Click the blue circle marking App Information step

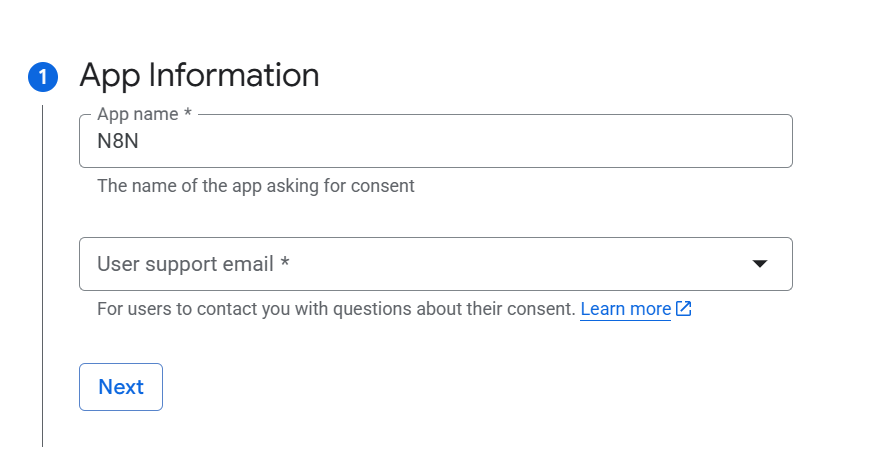(x=43, y=77)
